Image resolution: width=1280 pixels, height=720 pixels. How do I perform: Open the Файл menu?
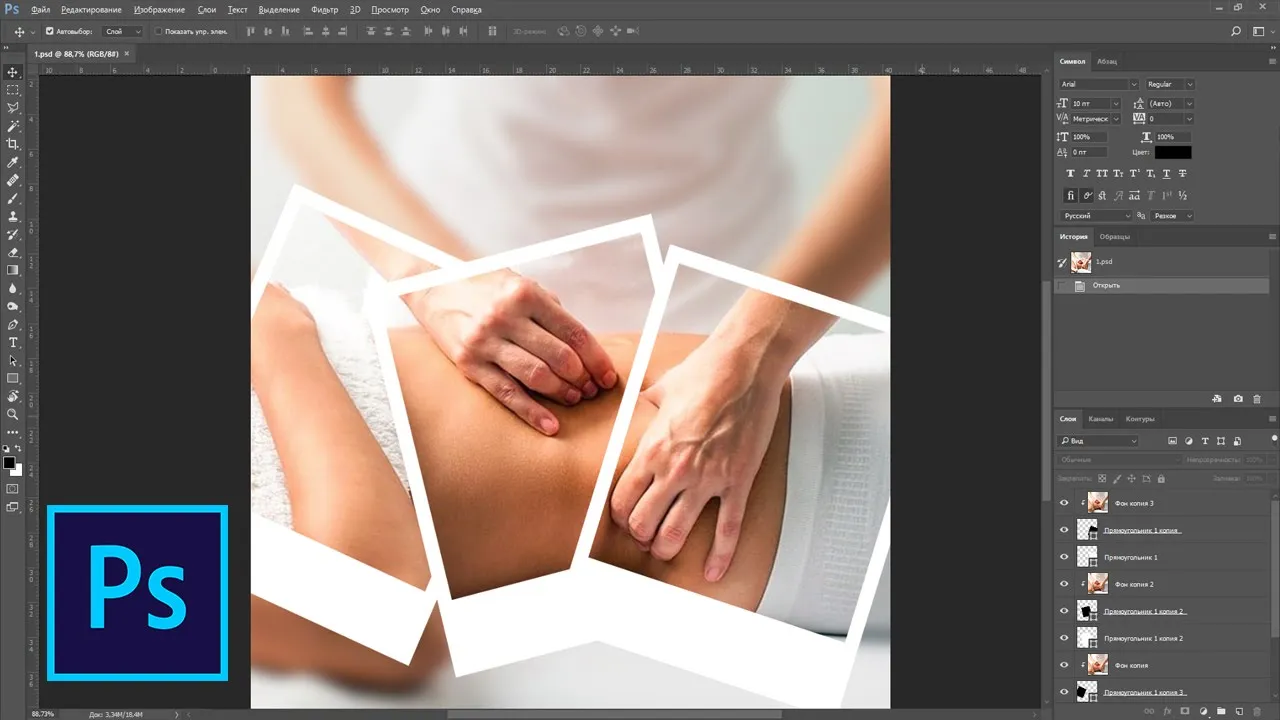[x=41, y=9]
